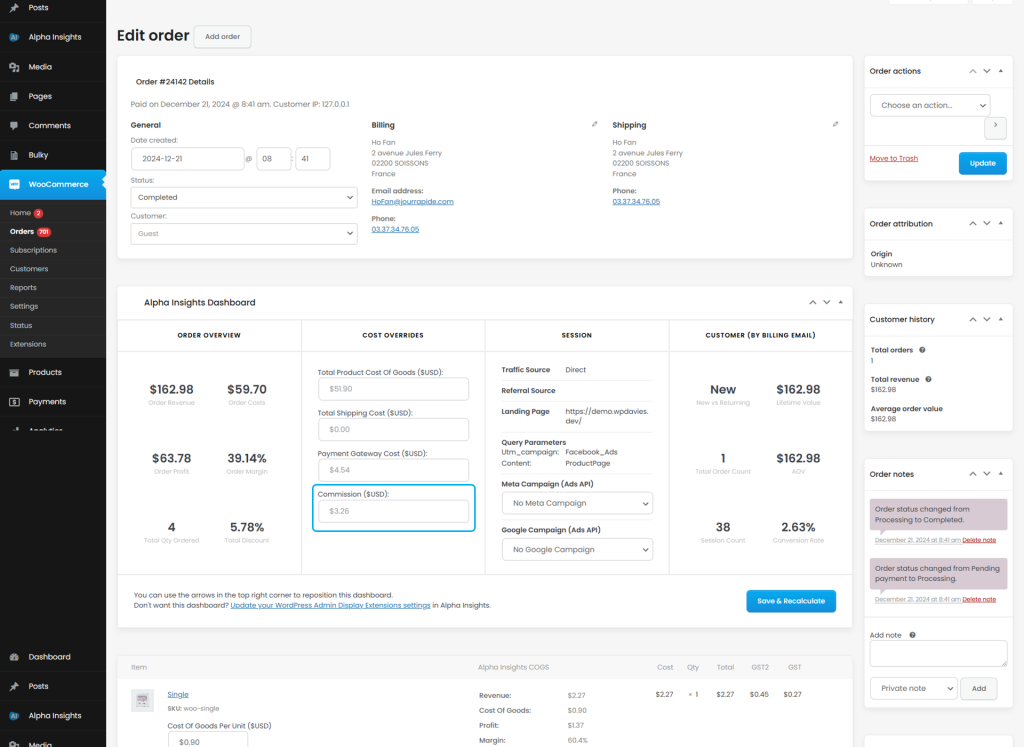This screenshot has height=747, width=1024.
Task: Open the Choose an action dropdown
Action: [929, 105]
